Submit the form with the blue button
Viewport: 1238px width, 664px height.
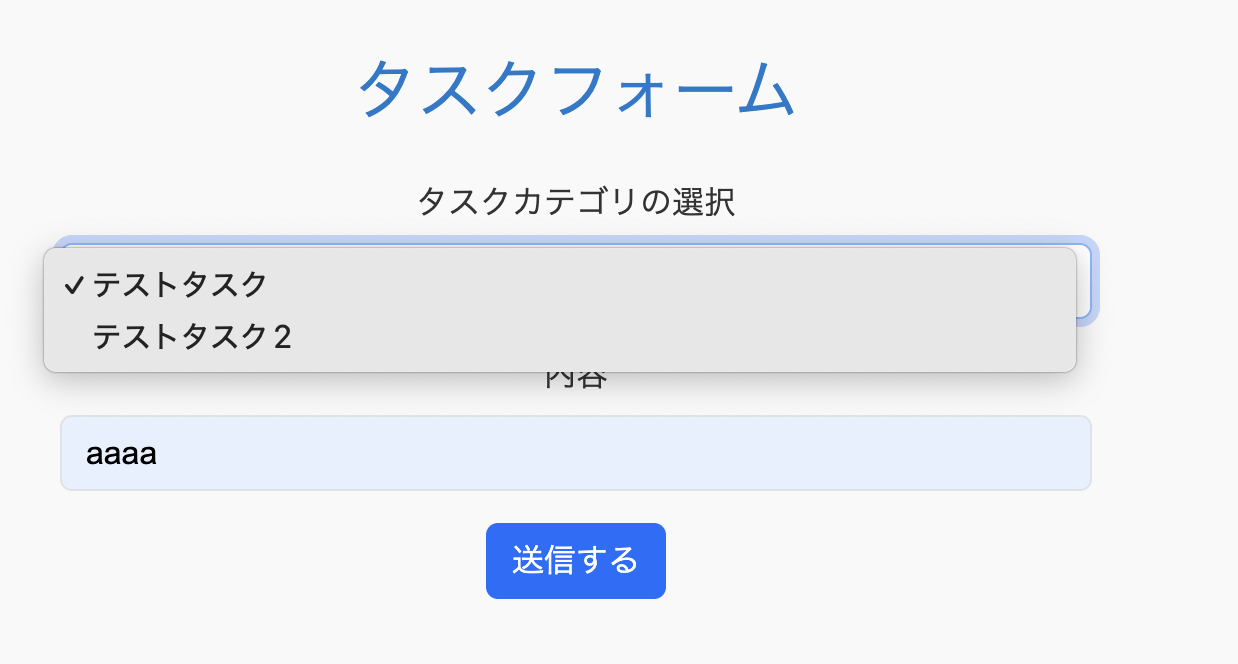[x=576, y=561]
